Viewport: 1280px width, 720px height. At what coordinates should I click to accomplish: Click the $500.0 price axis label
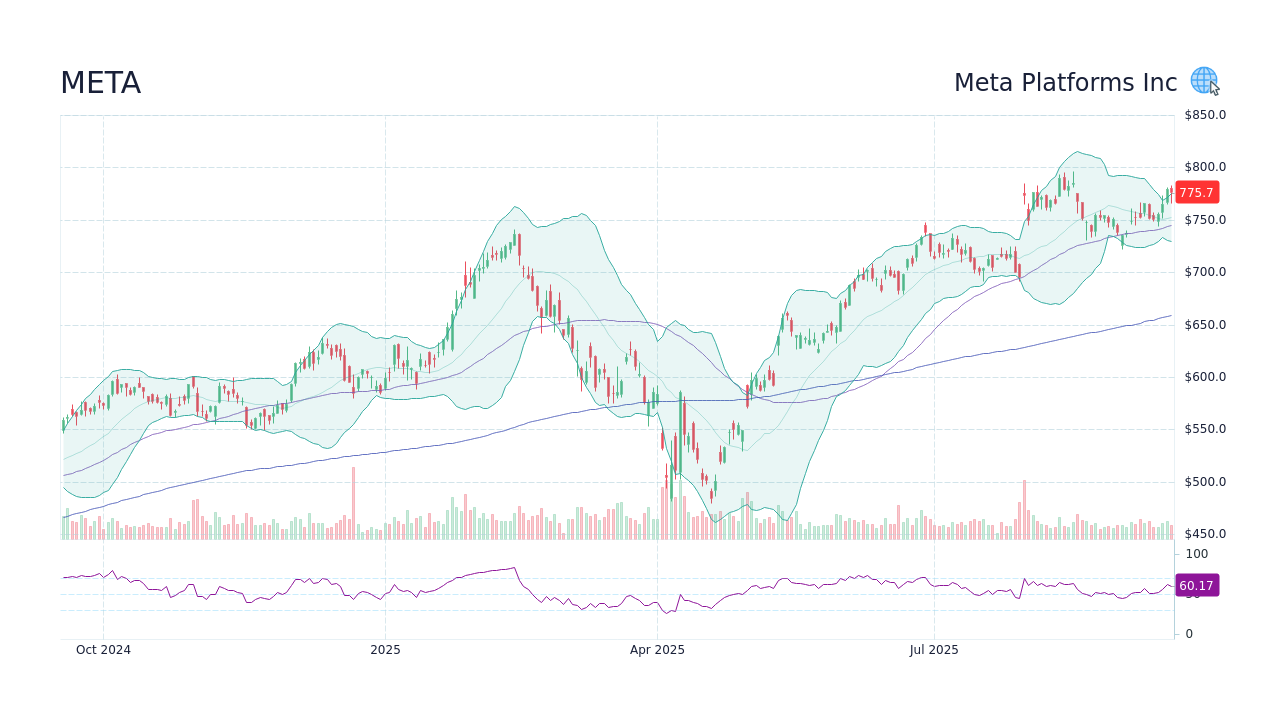pos(1205,482)
